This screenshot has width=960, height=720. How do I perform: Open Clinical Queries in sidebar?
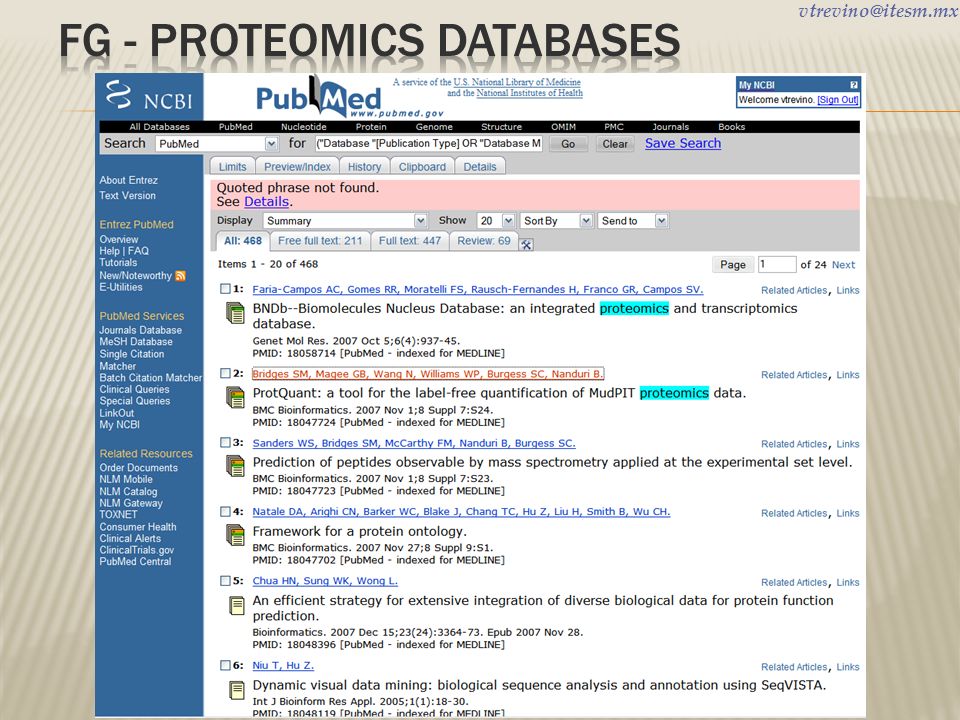click(x=135, y=389)
